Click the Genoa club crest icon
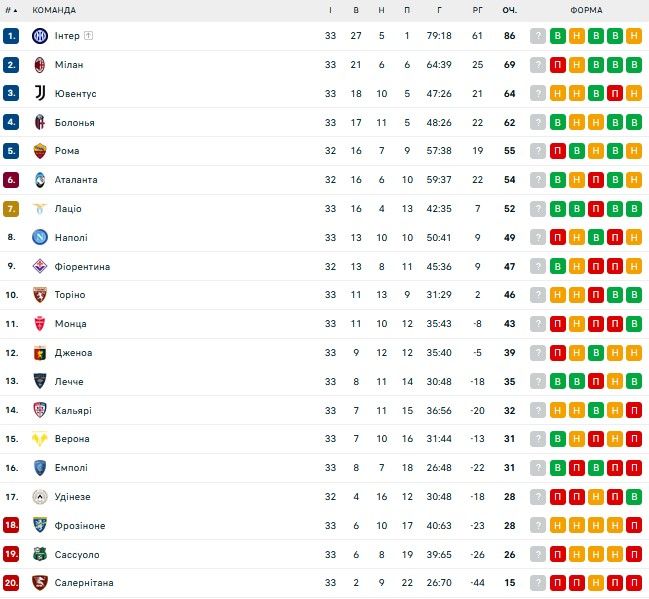649x599 pixels. click(x=40, y=353)
